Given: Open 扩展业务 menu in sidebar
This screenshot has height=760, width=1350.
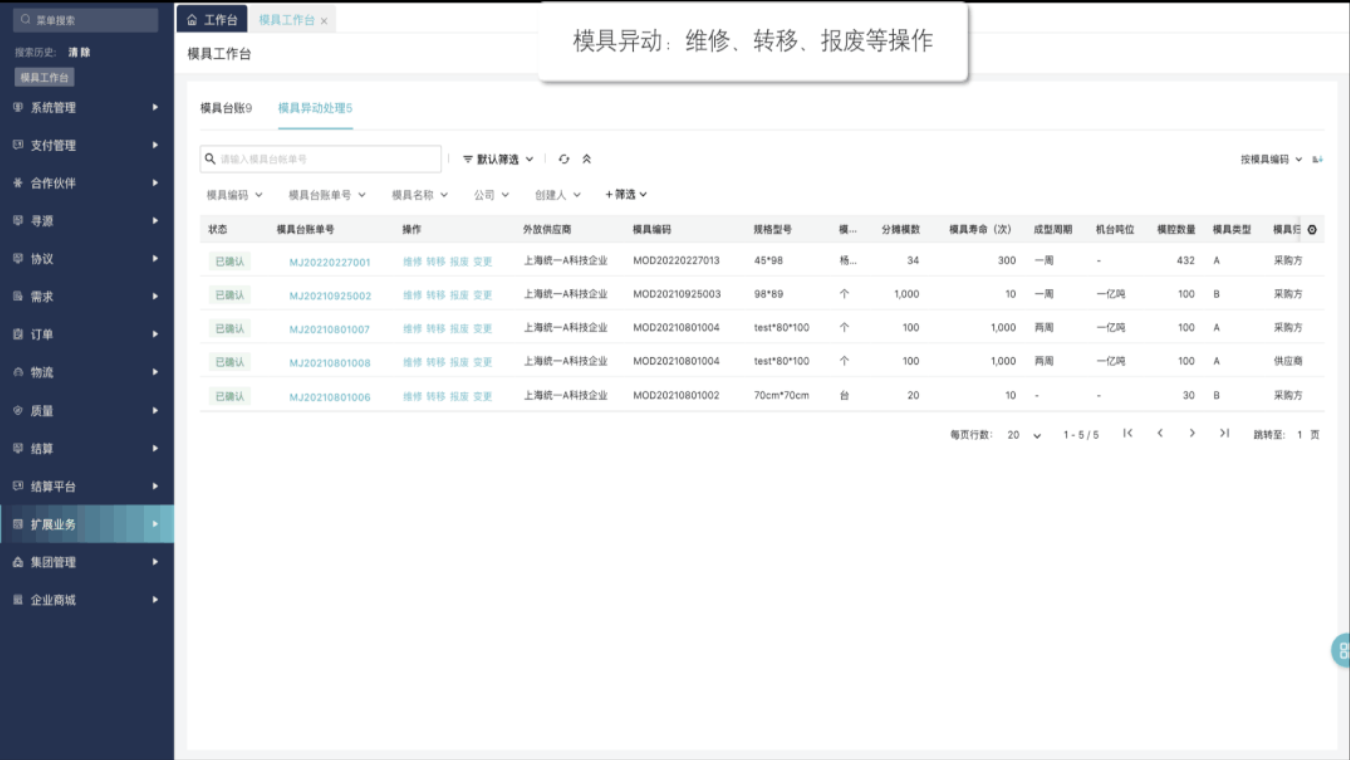Looking at the screenshot, I should coord(87,524).
